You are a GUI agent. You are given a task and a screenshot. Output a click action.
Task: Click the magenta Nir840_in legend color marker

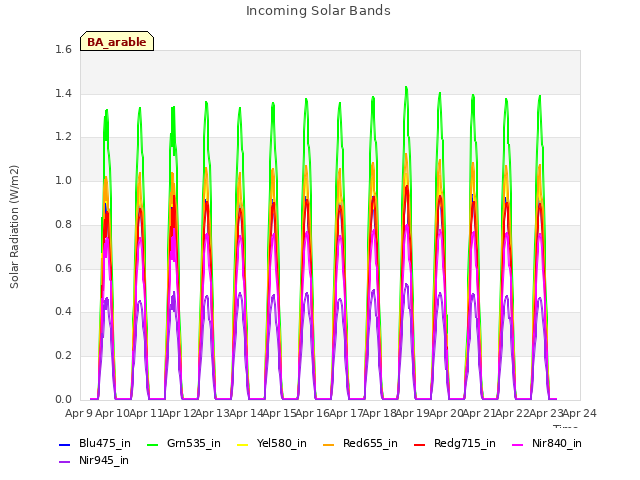(518, 444)
